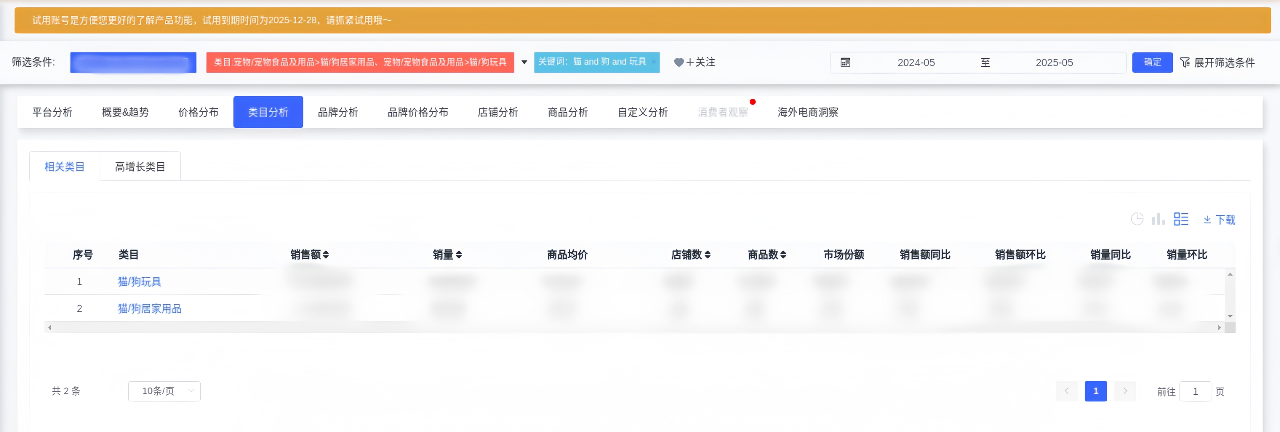Image resolution: width=1280 pixels, height=432 pixels.
Task: Click the 销售额环比 column header
Action: click(x=1020, y=255)
